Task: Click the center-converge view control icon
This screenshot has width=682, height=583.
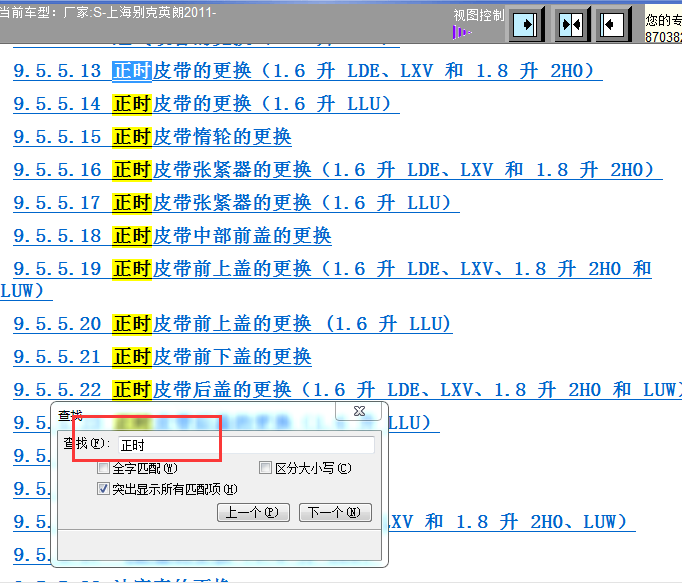Action: click(571, 24)
